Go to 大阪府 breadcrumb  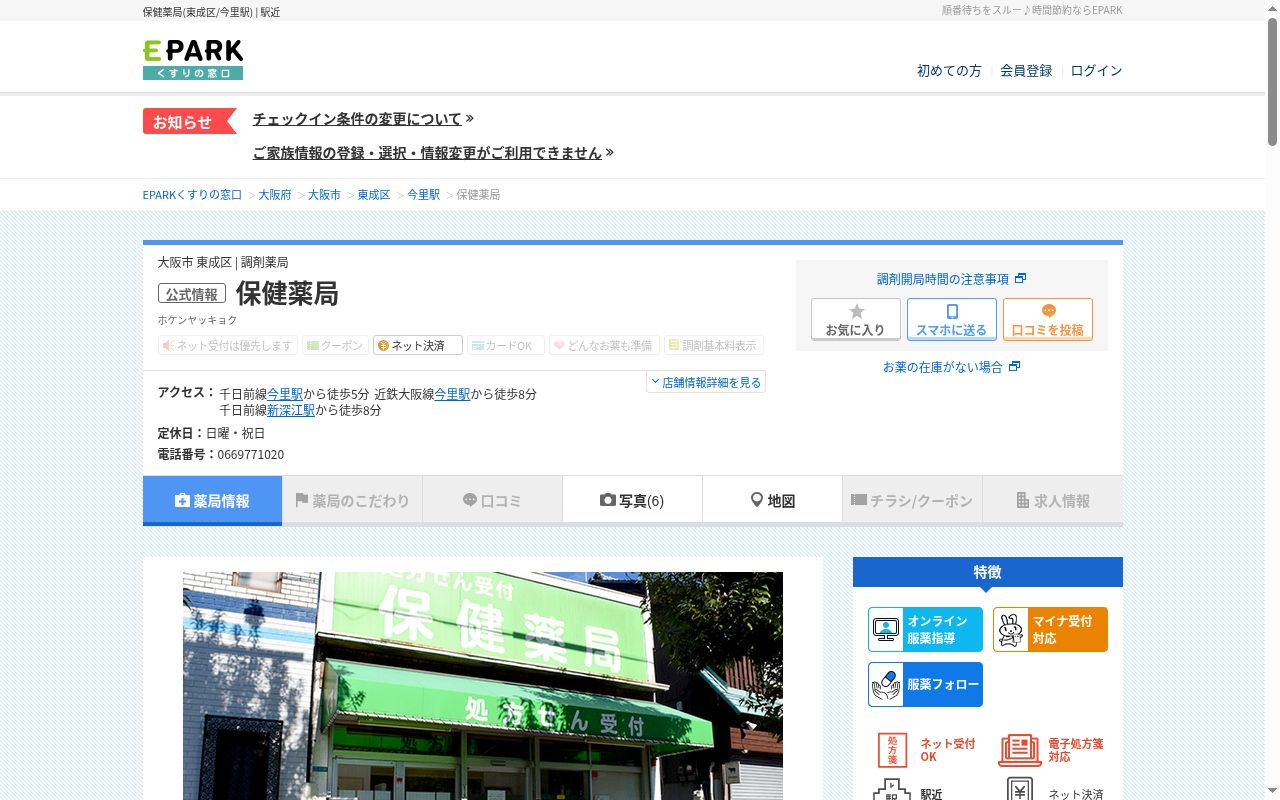point(275,195)
